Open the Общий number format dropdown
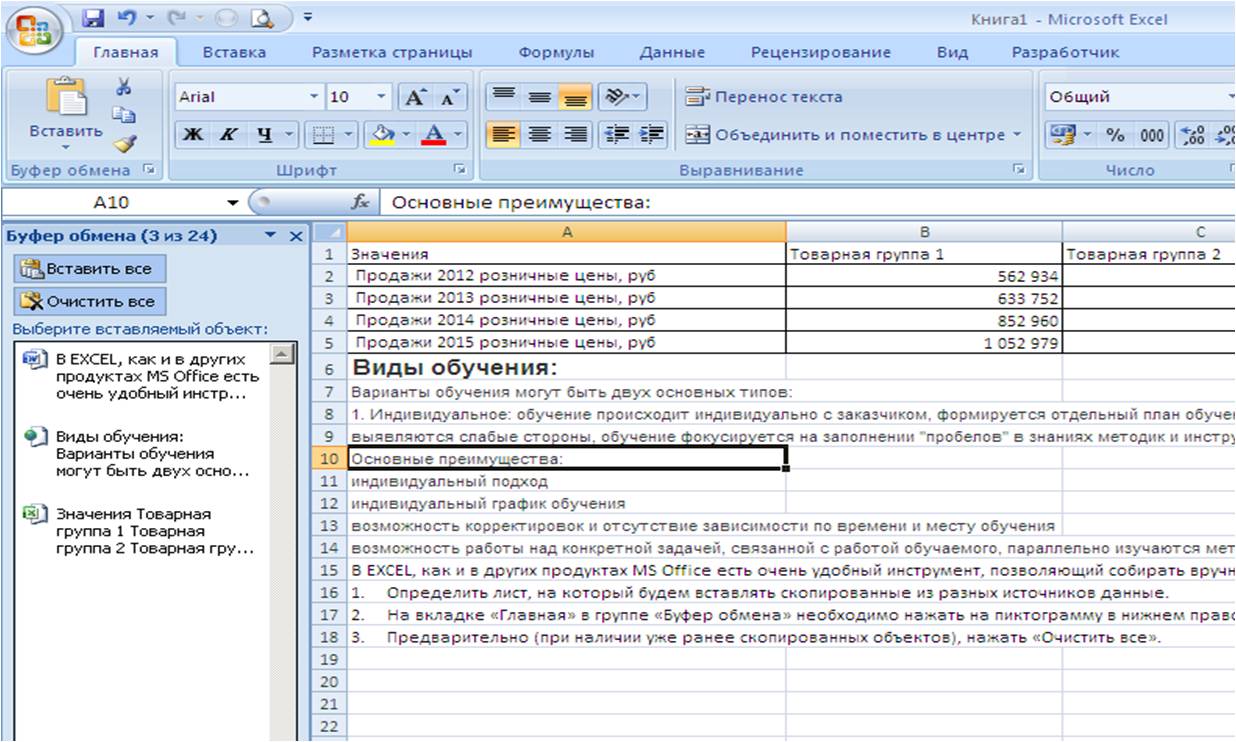1236x742 pixels. click(x=1230, y=97)
